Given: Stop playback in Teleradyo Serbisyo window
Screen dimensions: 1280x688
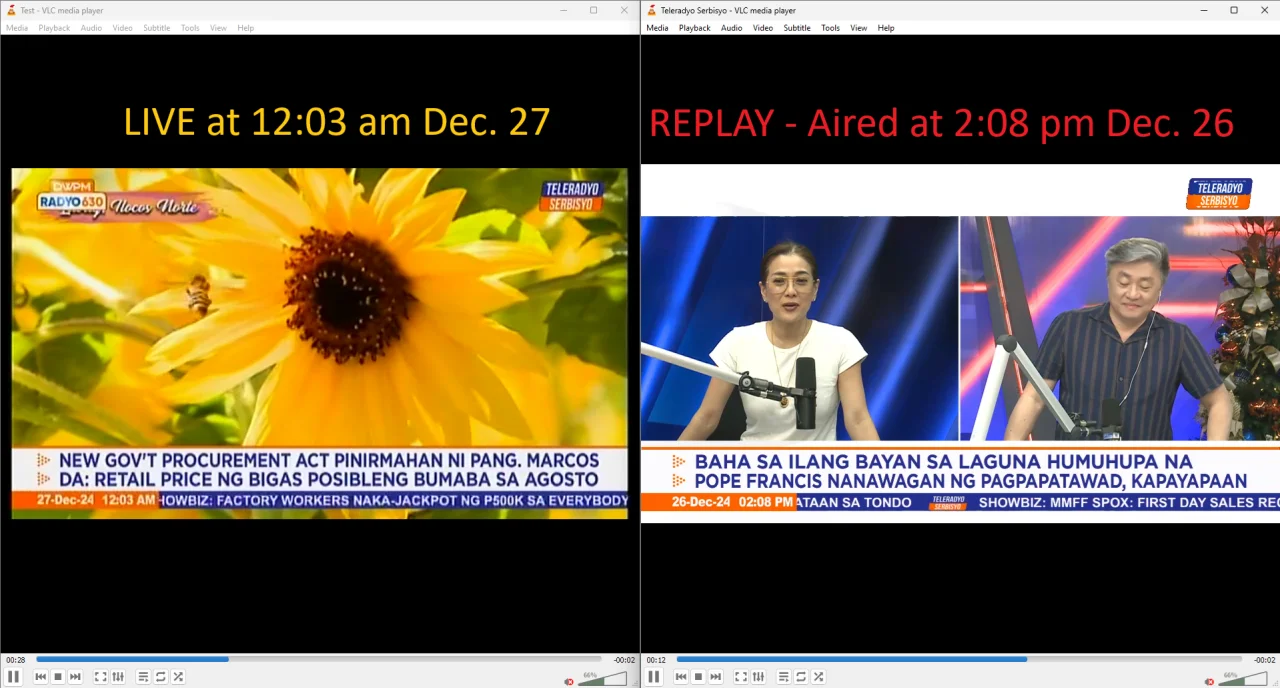Looking at the screenshot, I should pos(698,677).
